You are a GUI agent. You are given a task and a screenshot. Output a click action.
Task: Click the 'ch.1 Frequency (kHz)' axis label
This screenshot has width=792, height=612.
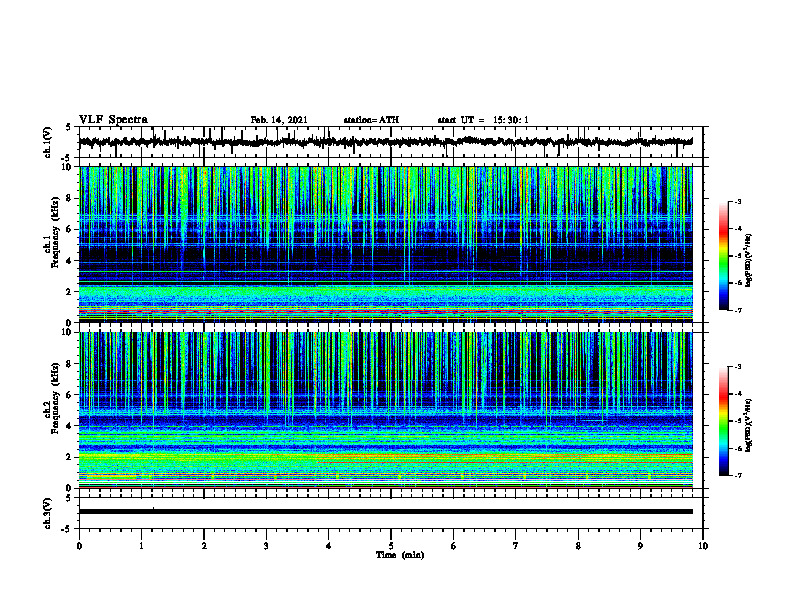coord(52,232)
